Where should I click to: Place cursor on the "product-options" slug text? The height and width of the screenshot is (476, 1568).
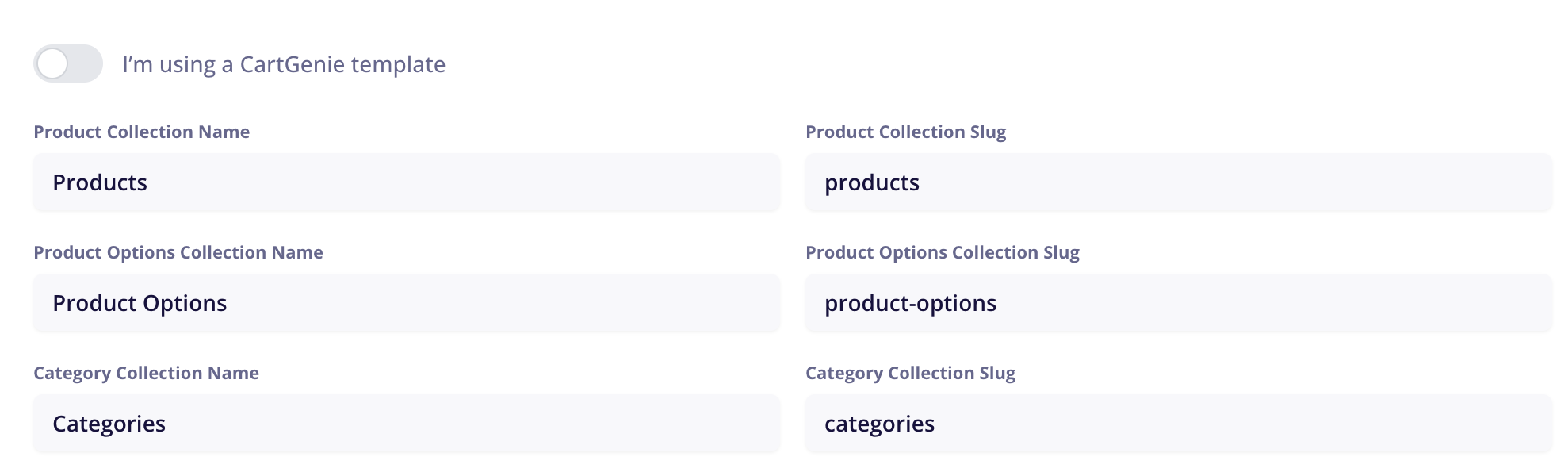click(910, 303)
